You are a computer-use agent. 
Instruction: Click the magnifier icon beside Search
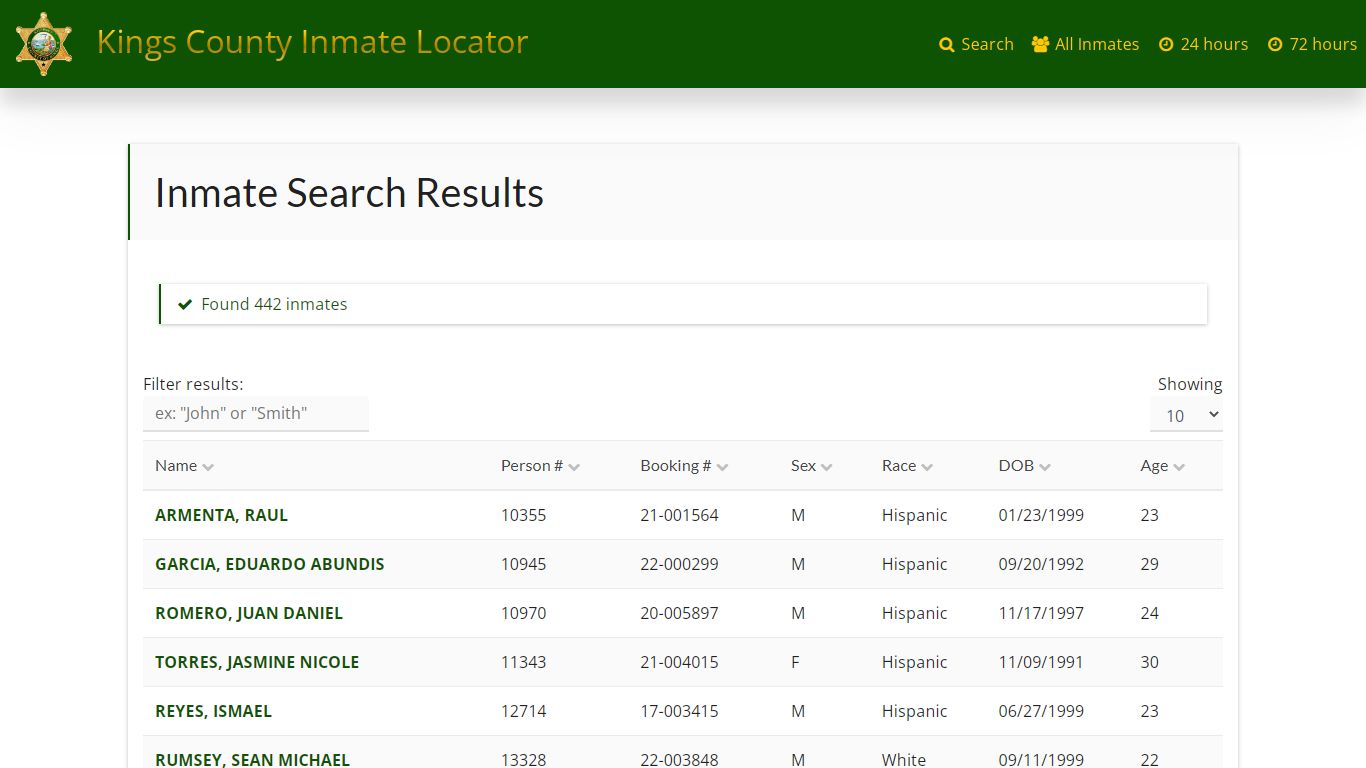[946, 45]
